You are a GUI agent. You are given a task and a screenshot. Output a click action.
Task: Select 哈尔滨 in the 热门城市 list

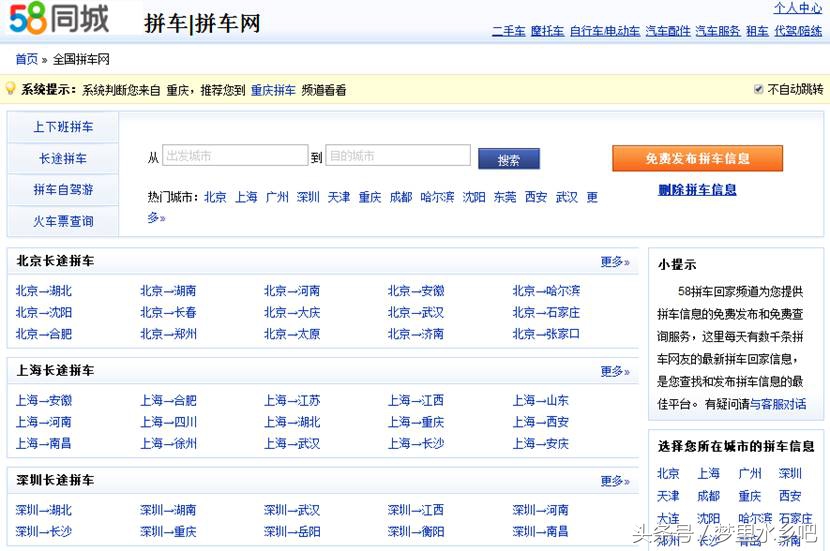pos(437,197)
